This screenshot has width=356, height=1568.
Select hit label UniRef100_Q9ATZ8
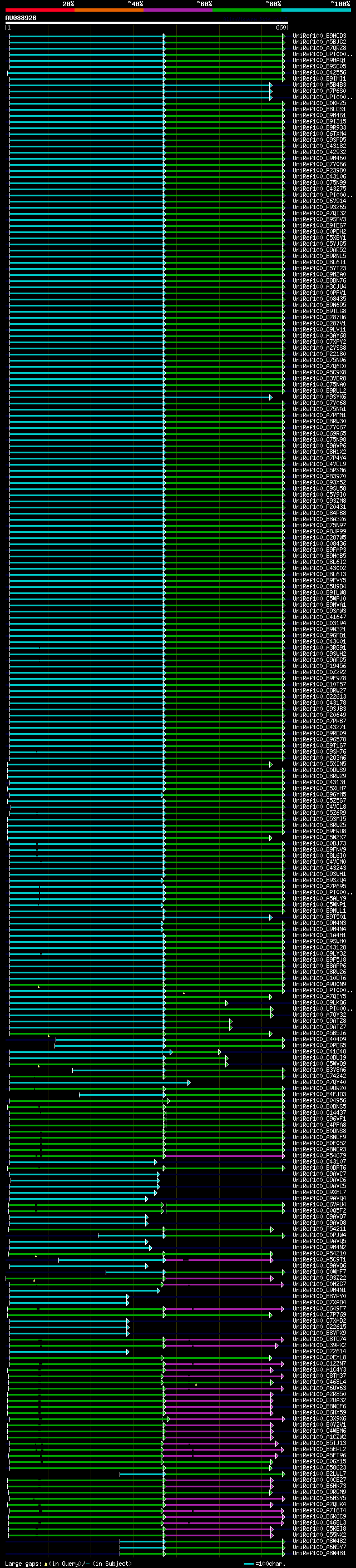[319, 1021]
